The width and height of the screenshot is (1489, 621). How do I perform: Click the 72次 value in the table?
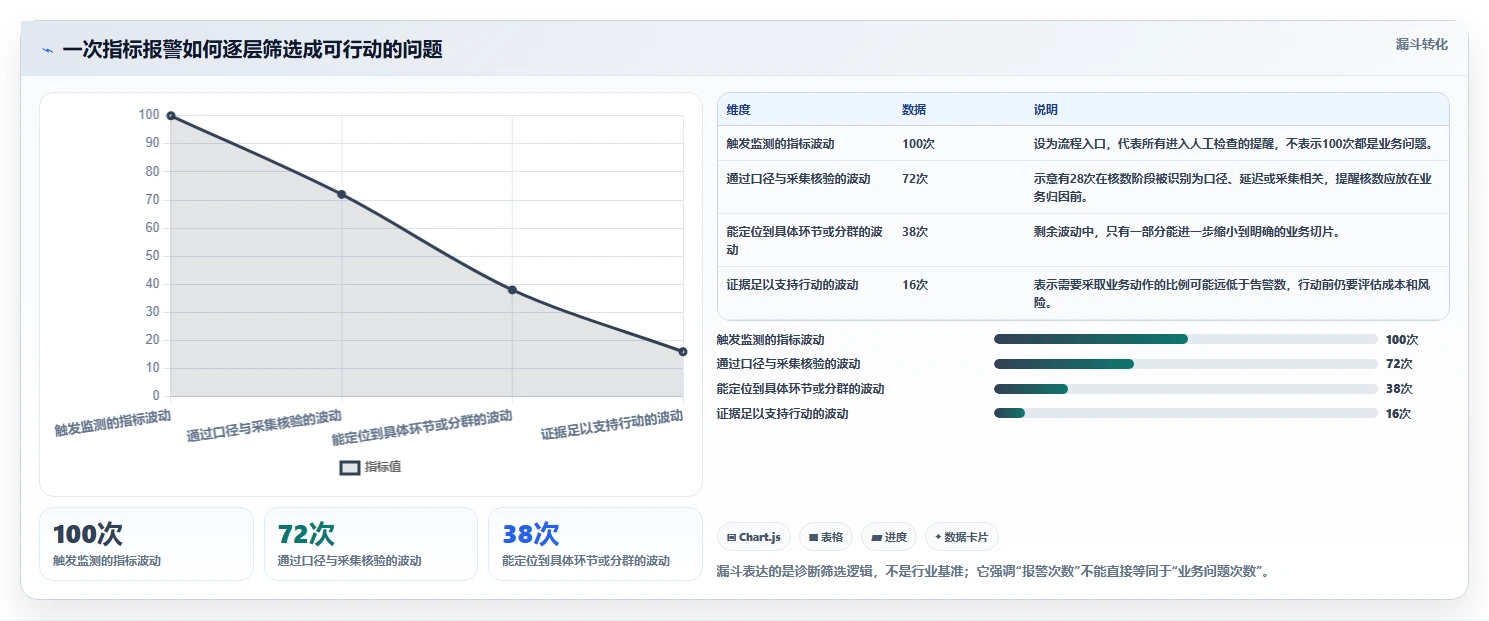[915, 179]
